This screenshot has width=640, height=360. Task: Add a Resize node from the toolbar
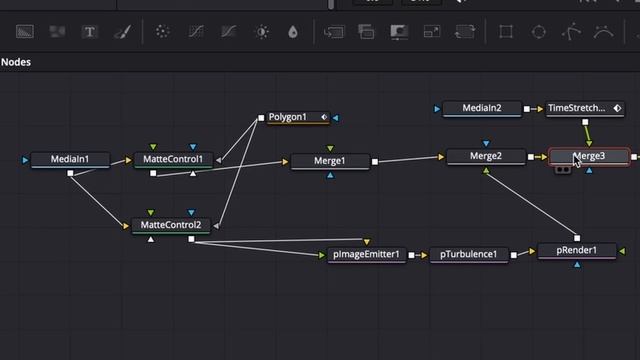432,31
